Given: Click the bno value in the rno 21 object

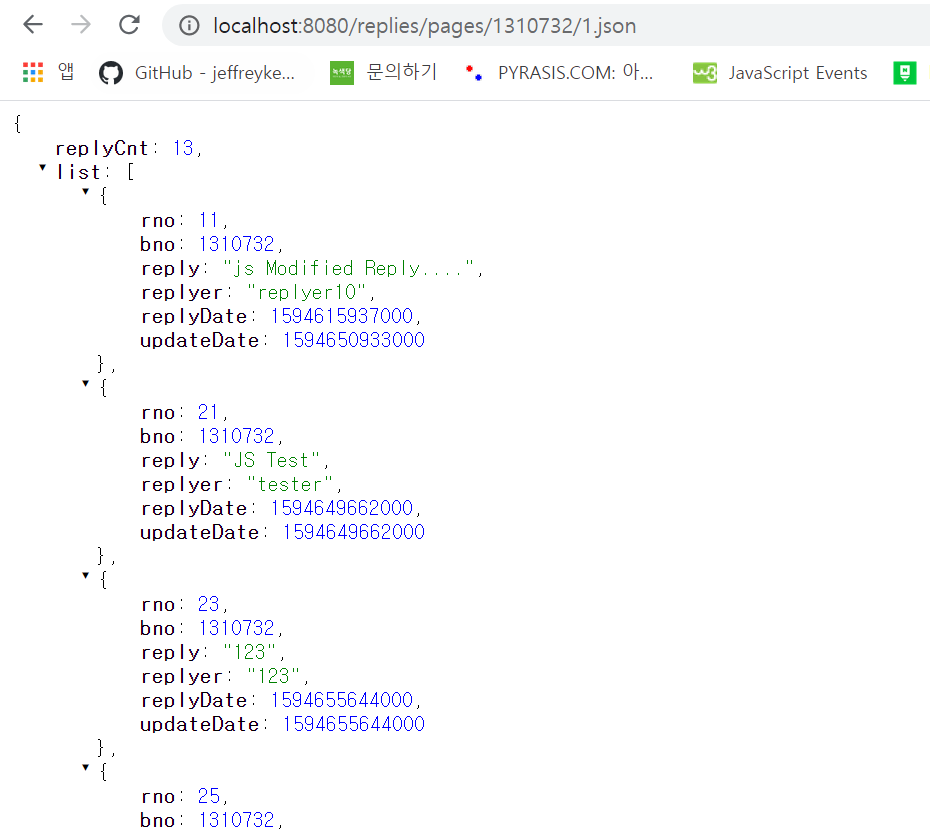Looking at the screenshot, I should pos(236,436).
